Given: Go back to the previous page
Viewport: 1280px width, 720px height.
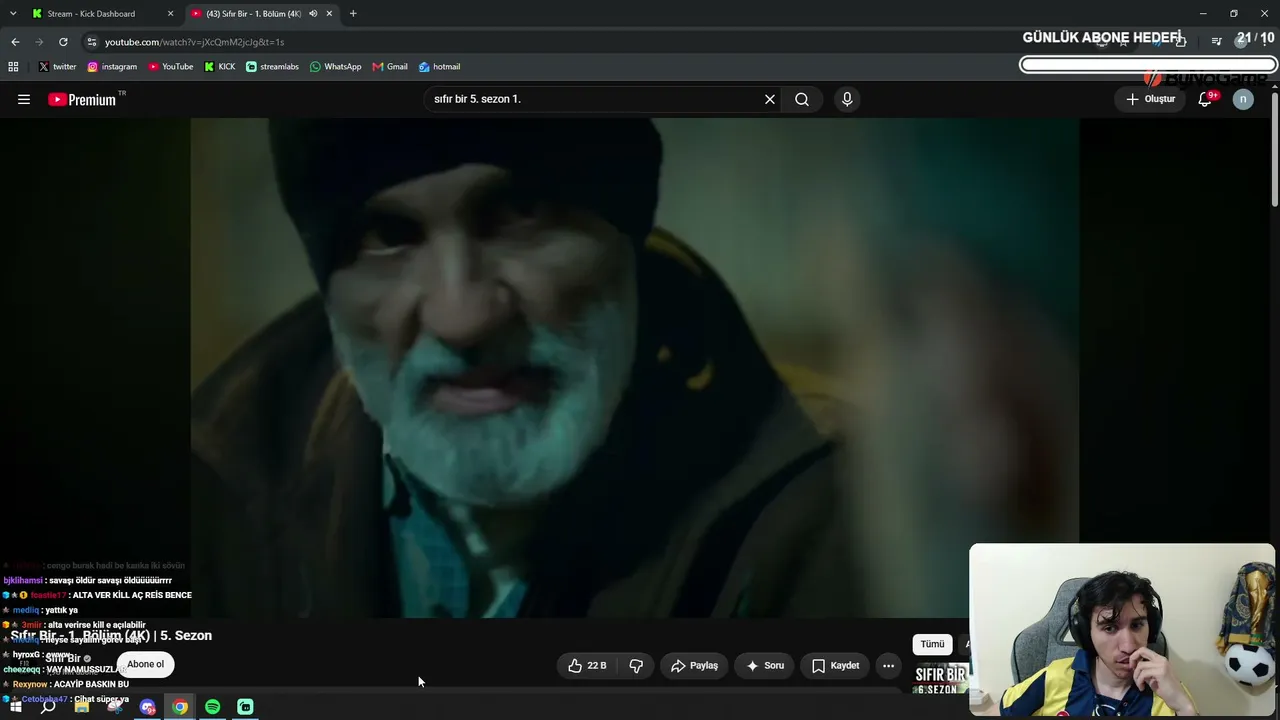Looking at the screenshot, I should tap(15, 42).
